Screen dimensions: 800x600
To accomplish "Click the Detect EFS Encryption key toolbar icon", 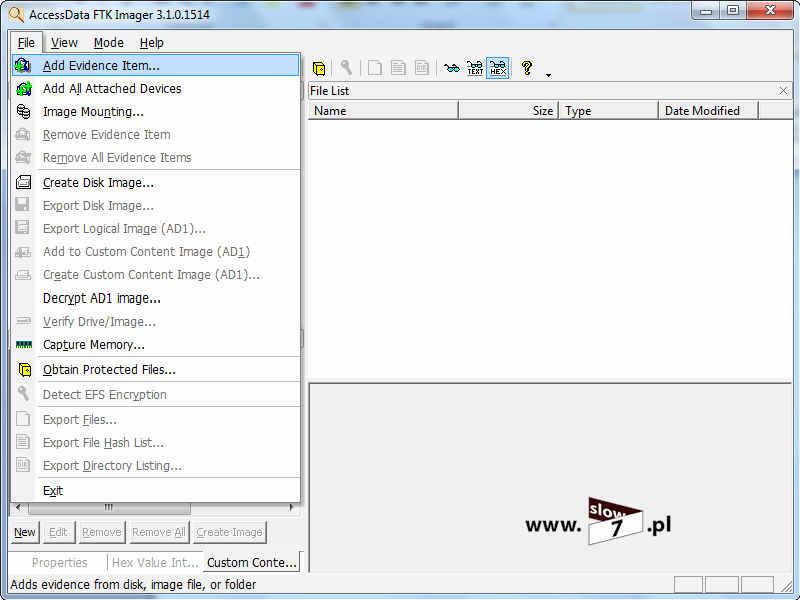I will [x=346, y=67].
